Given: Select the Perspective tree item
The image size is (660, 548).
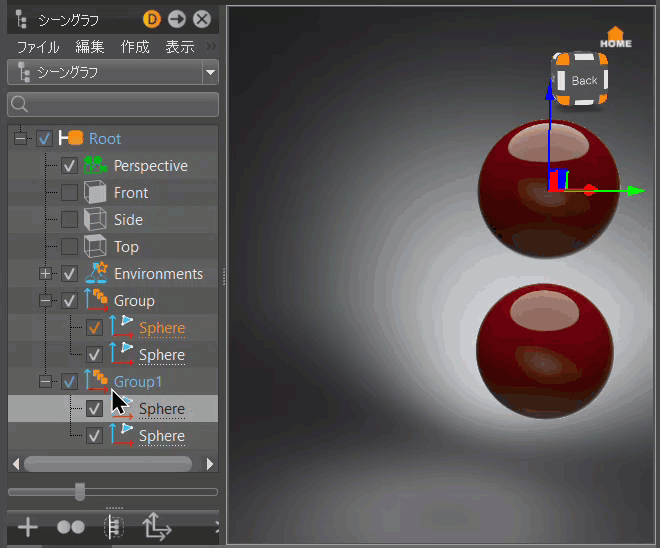Looking at the screenshot, I should (x=151, y=166).
